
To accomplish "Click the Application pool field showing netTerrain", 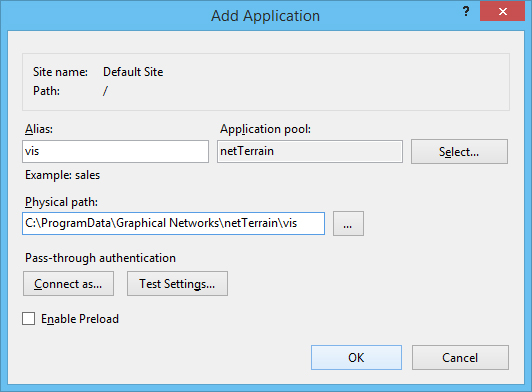I will 310,151.
